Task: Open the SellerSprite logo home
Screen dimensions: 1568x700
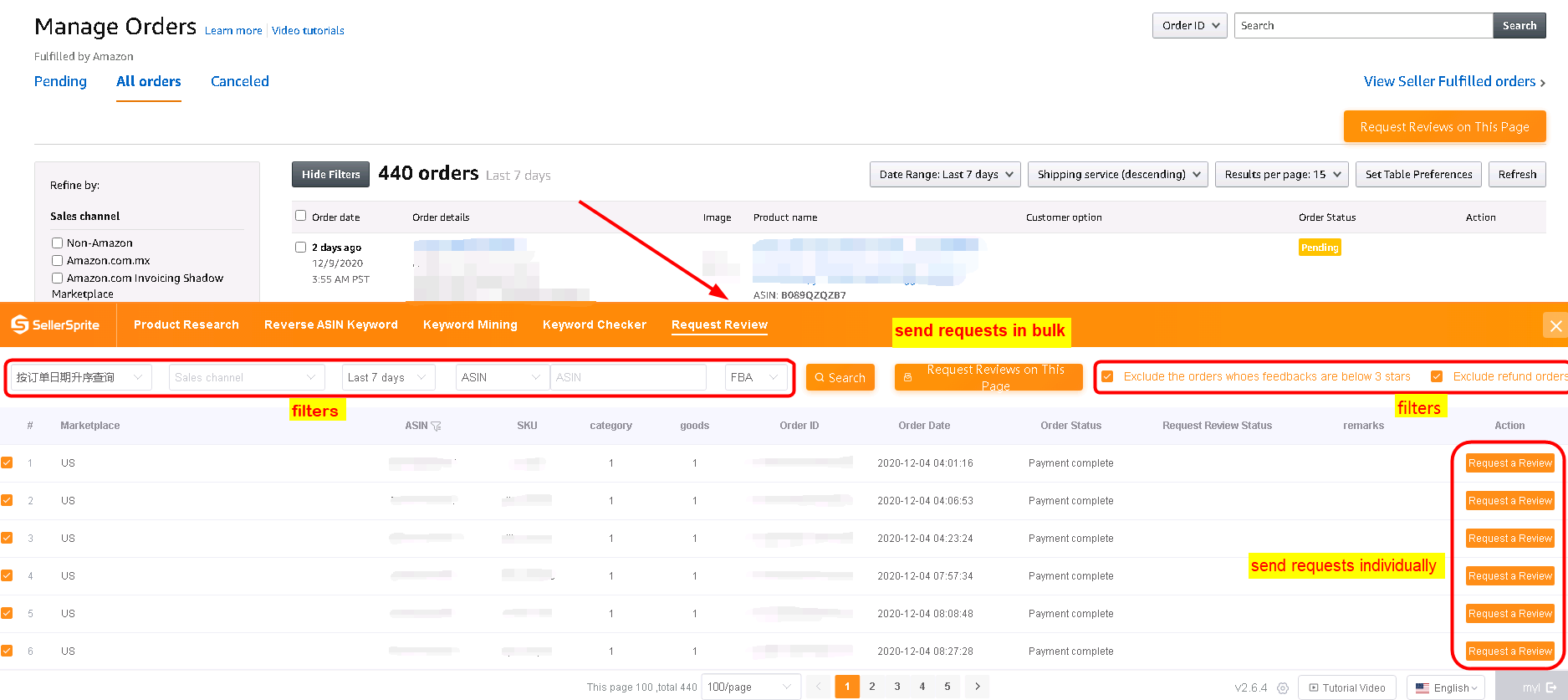Action: [x=55, y=324]
